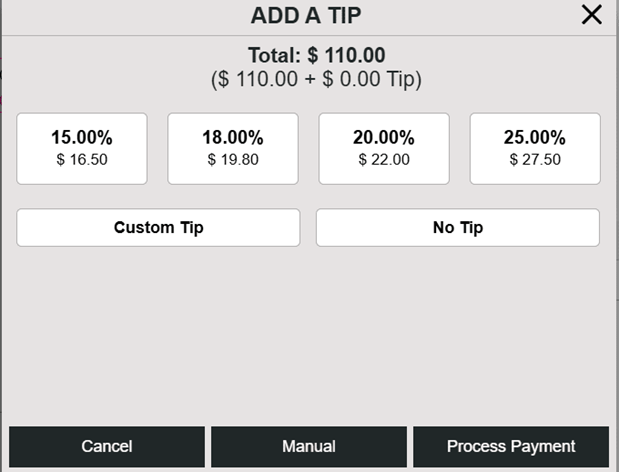619x472 pixels.
Task: Add a $19.80 tip
Action: point(233,159)
